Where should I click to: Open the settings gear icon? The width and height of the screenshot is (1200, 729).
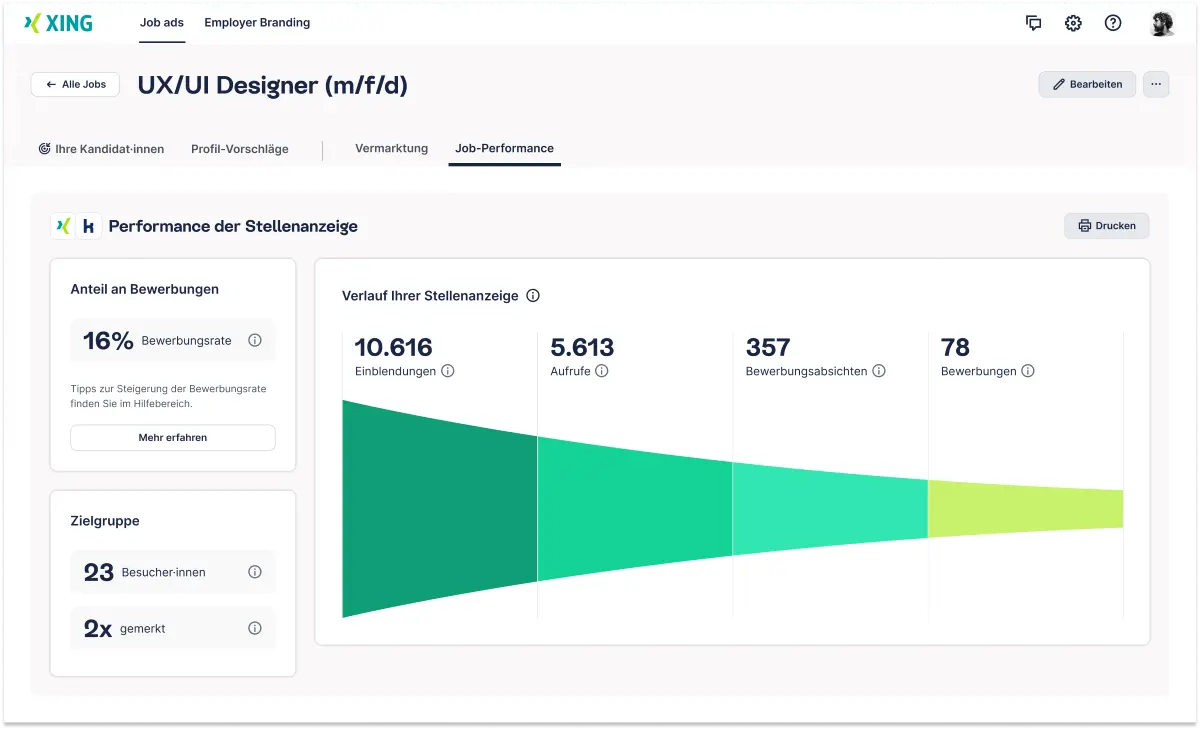coord(1073,23)
